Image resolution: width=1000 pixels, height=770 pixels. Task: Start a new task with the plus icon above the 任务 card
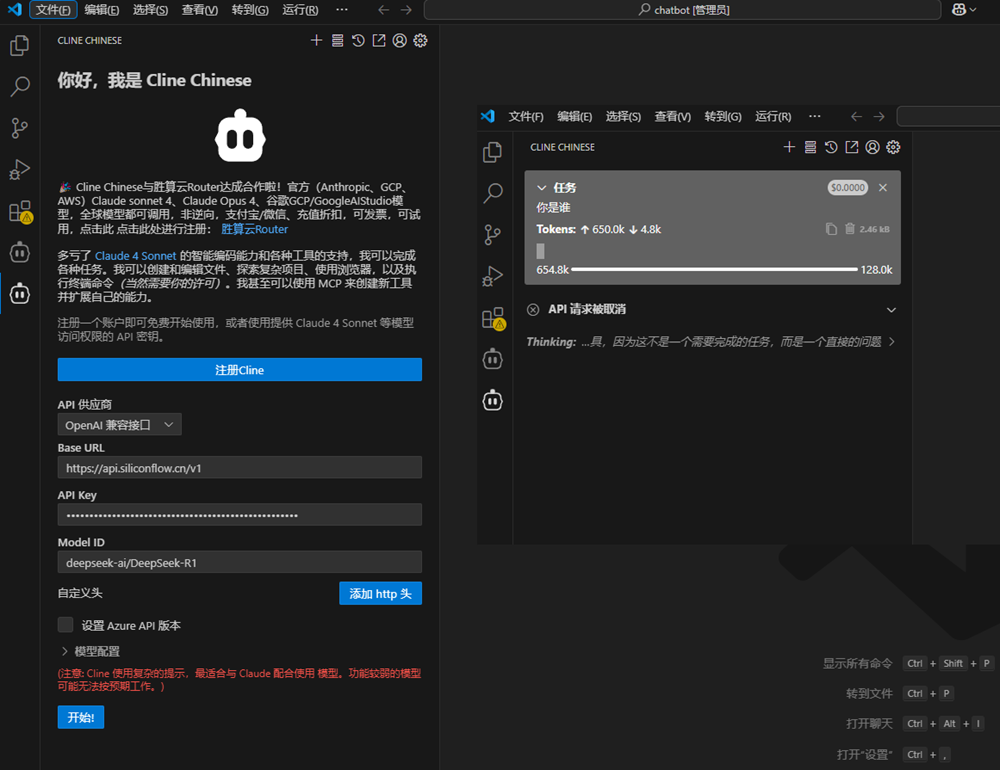click(x=789, y=147)
